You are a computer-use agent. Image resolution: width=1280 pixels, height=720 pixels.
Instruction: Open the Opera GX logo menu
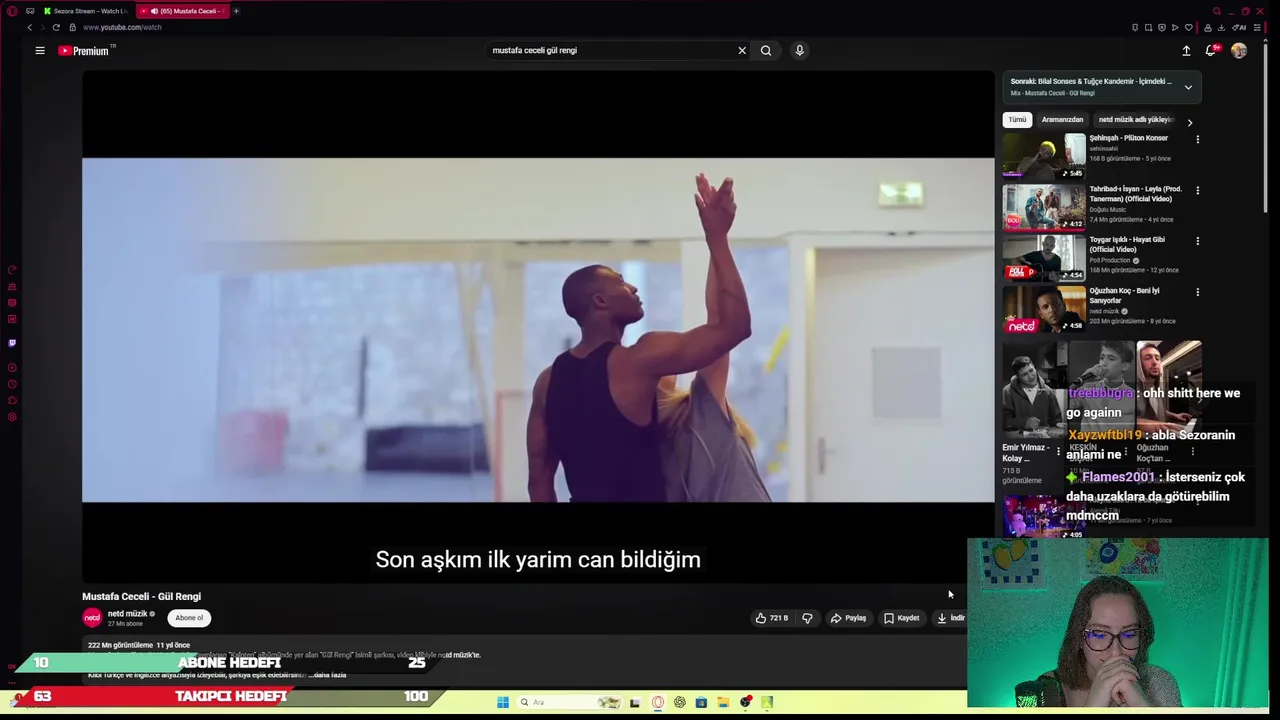[12, 11]
